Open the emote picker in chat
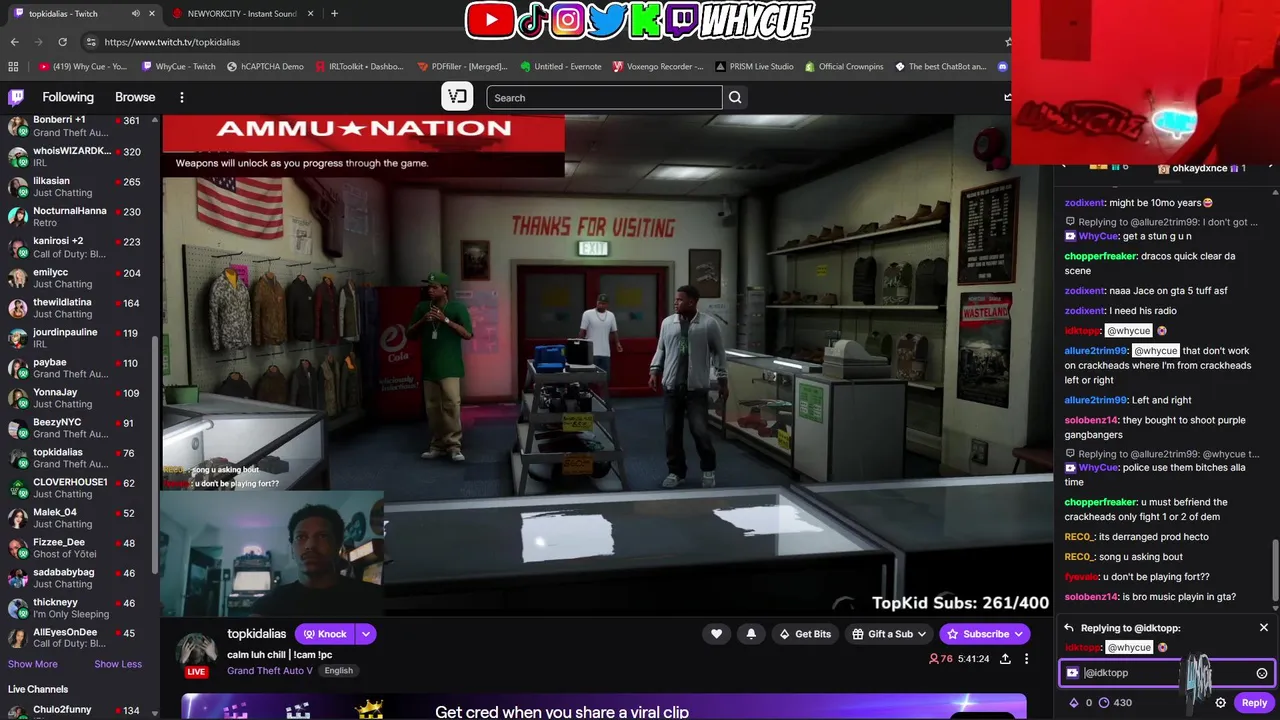 (1262, 673)
